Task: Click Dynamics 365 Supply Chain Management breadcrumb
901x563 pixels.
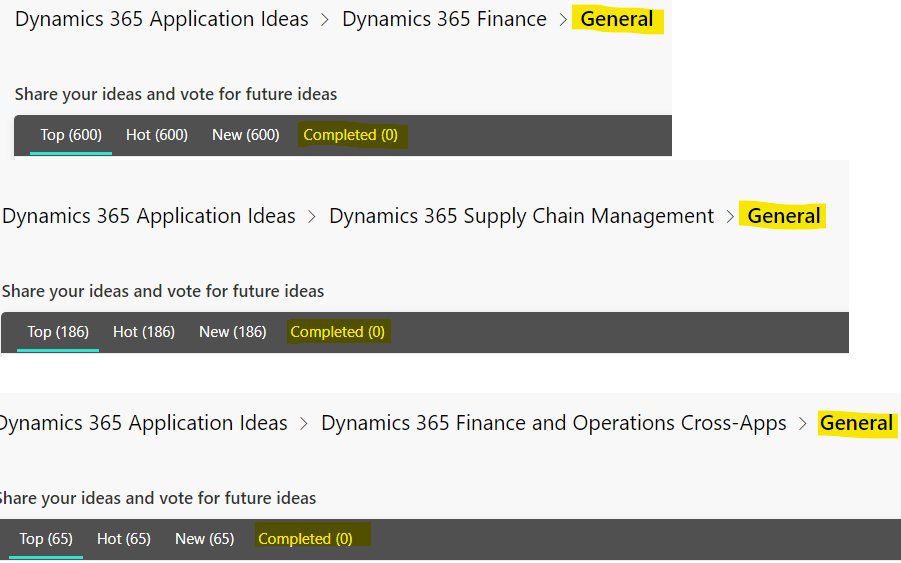Action: point(521,216)
